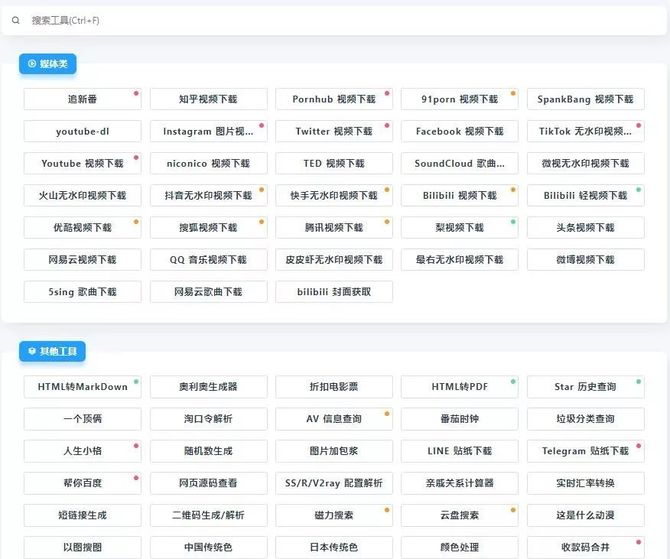This screenshot has height=559, width=670.
Task: Open 这是什么动漫 tool
Action: pyautogui.click(x=585, y=515)
